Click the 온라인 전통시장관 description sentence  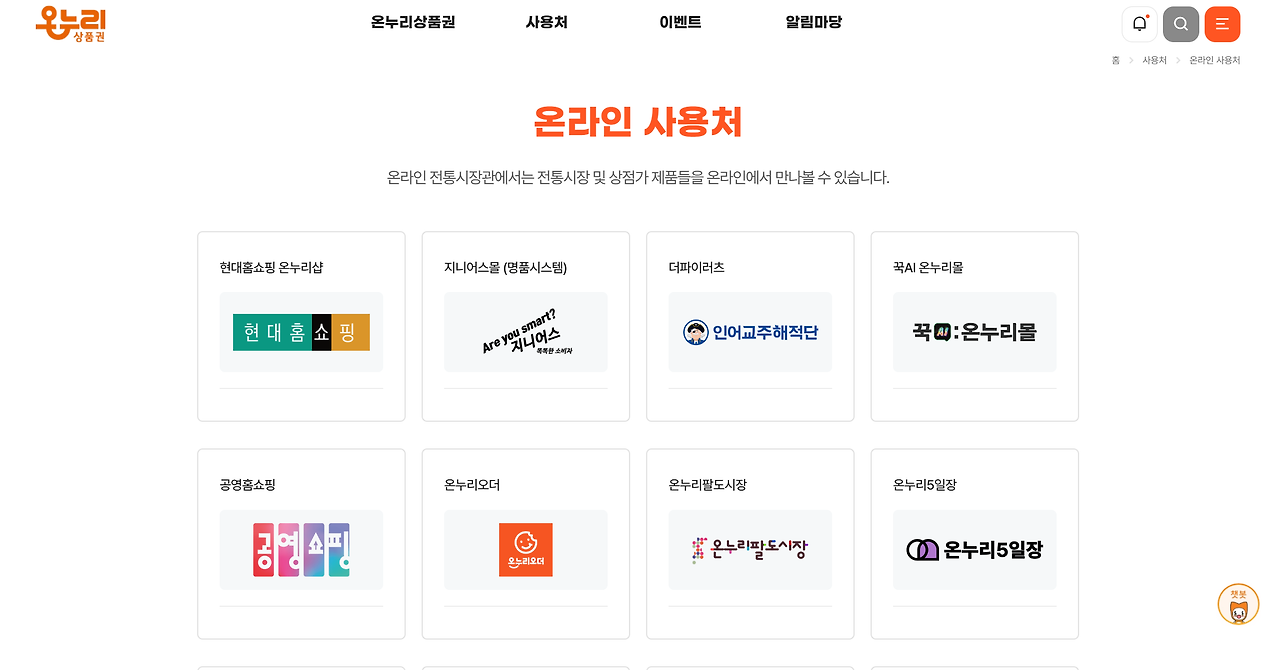click(638, 178)
